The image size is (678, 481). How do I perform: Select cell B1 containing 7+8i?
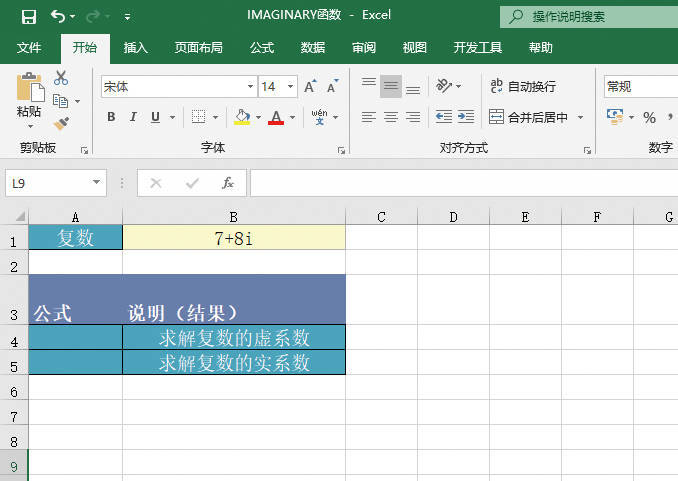point(233,238)
